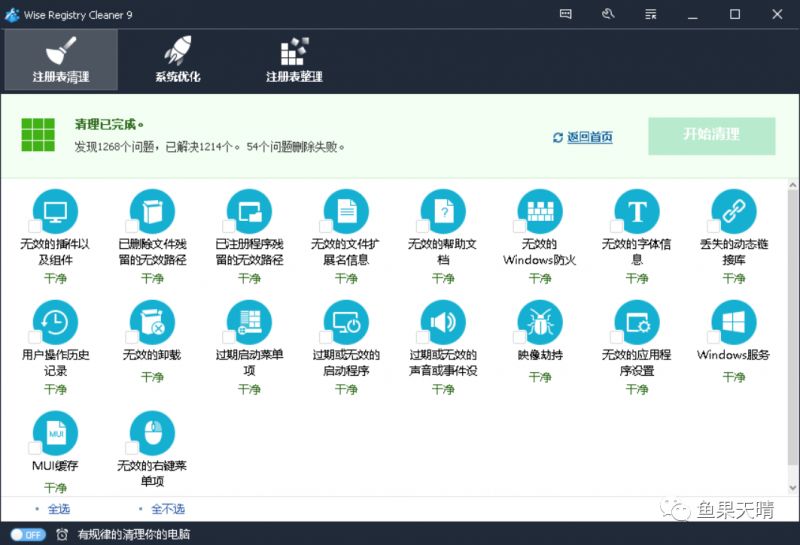
Task: Click the refresh icon beside 返回首页
Action: (558, 137)
